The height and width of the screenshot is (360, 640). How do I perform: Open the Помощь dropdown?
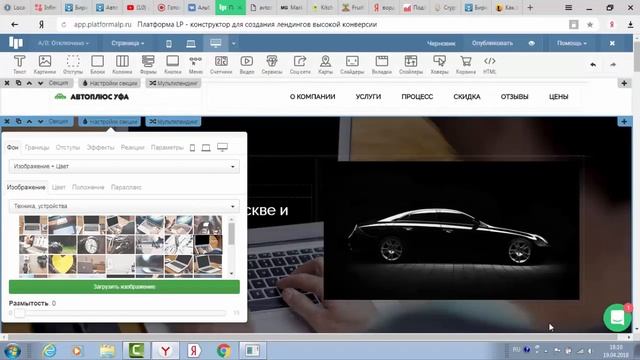[x=571, y=43]
